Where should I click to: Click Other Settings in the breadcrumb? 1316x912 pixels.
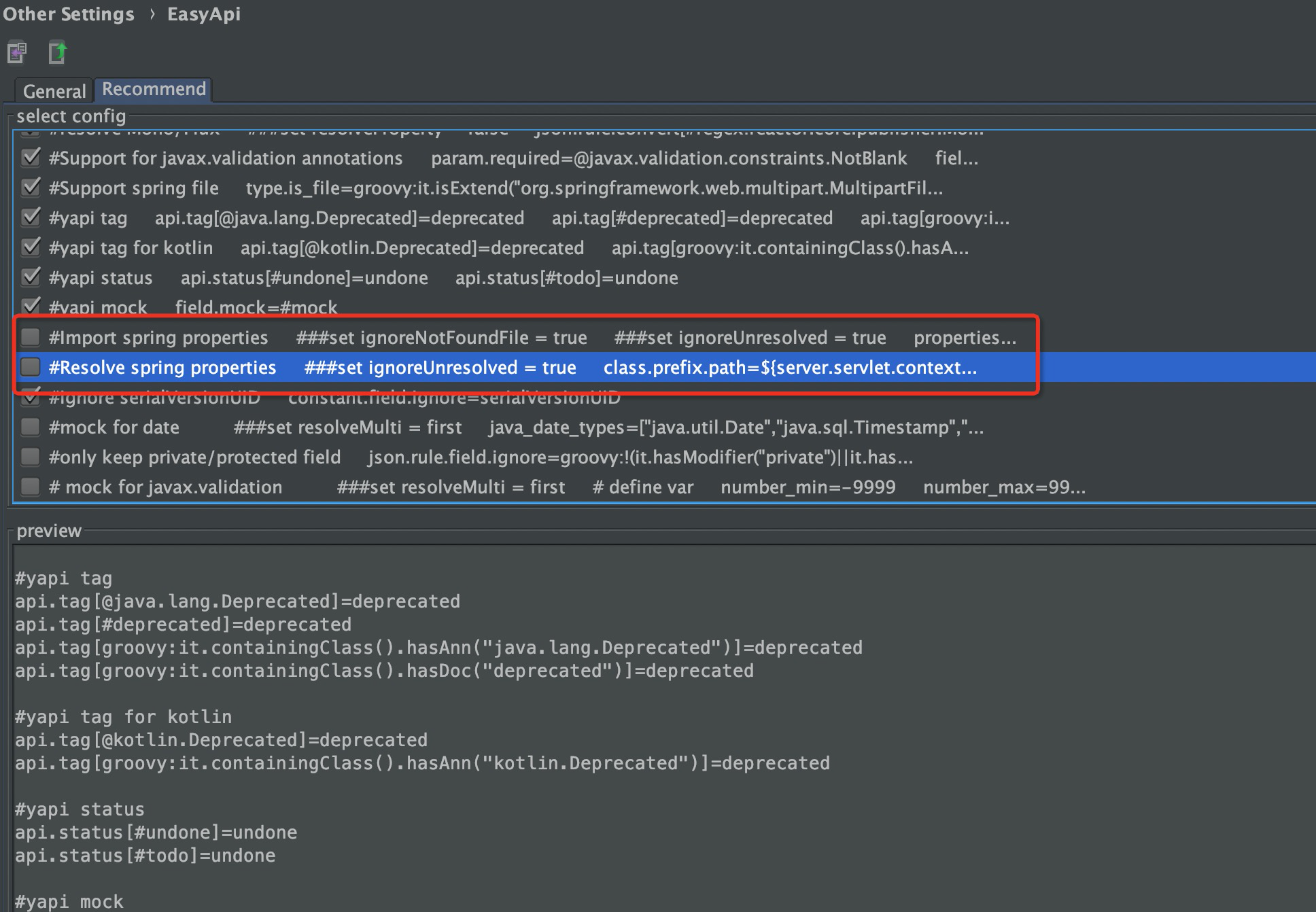pyautogui.click(x=69, y=14)
